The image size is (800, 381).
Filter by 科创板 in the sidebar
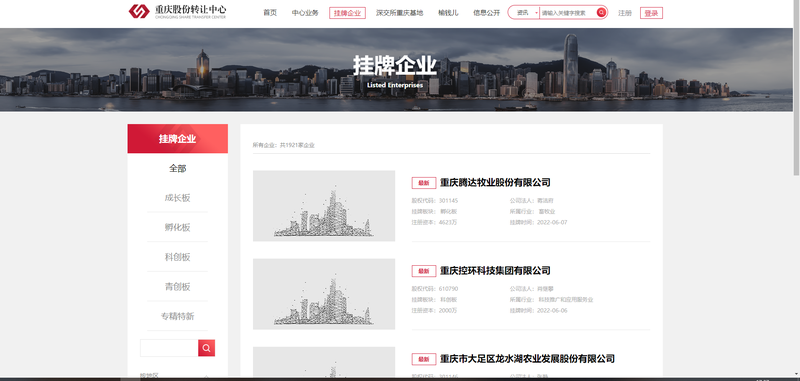coord(178,257)
